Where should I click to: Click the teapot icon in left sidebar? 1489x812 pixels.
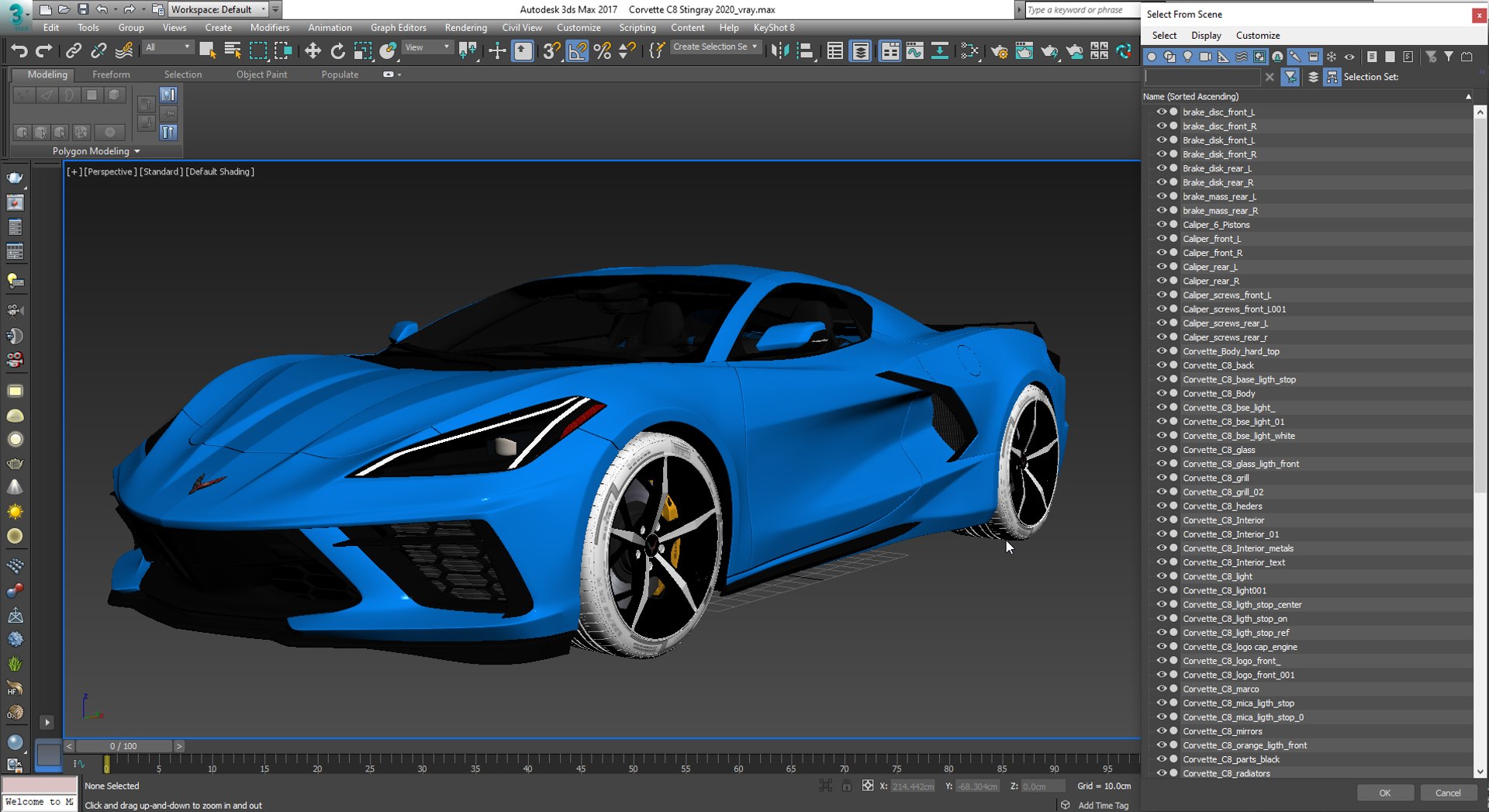click(15, 178)
